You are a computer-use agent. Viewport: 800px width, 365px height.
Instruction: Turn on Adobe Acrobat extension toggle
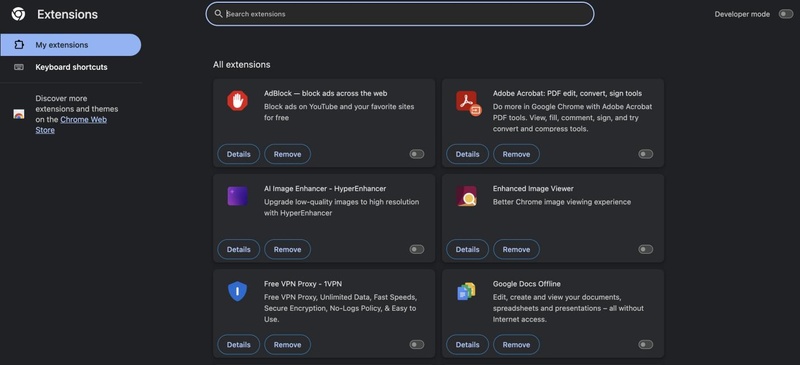[645, 154]
